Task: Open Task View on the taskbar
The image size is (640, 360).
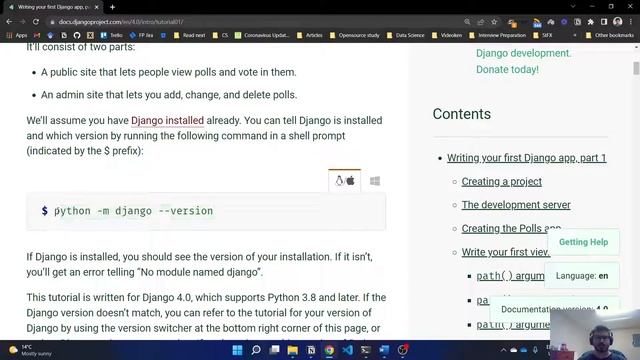Action: 274,350
